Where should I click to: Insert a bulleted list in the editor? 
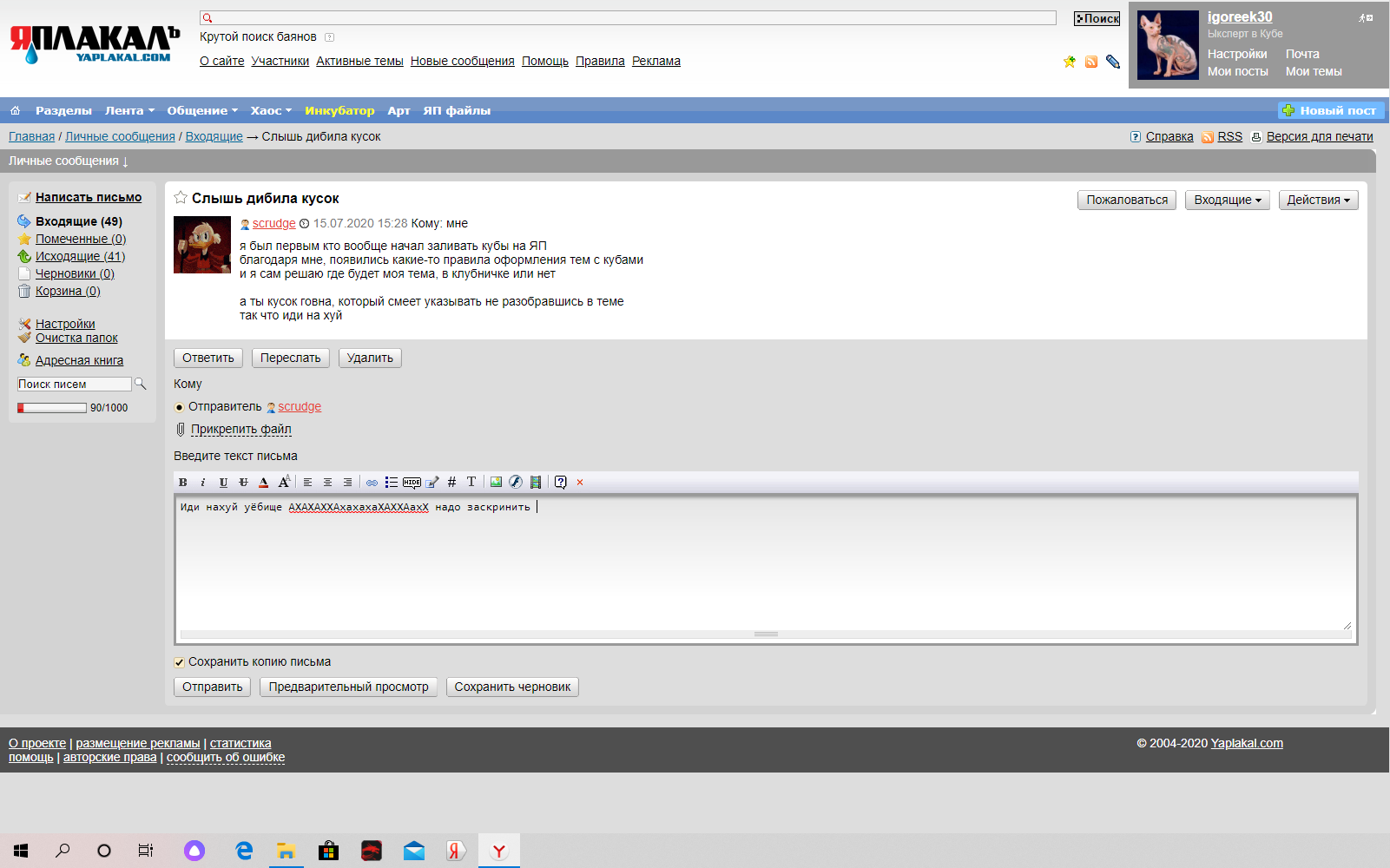392,483
